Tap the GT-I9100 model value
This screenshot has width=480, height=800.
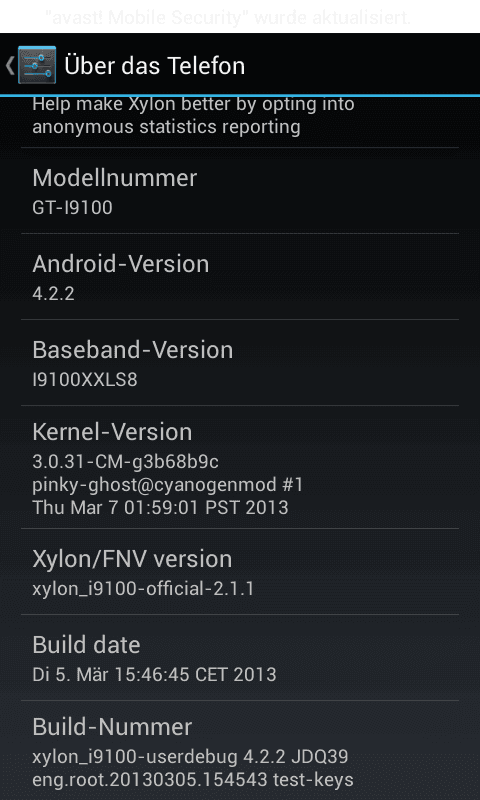point(72,208)
